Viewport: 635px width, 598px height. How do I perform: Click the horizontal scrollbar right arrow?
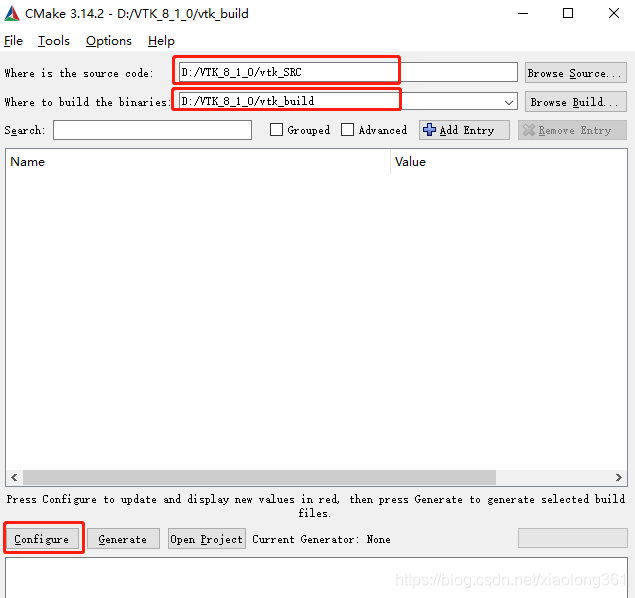click(x=618, y=477)
